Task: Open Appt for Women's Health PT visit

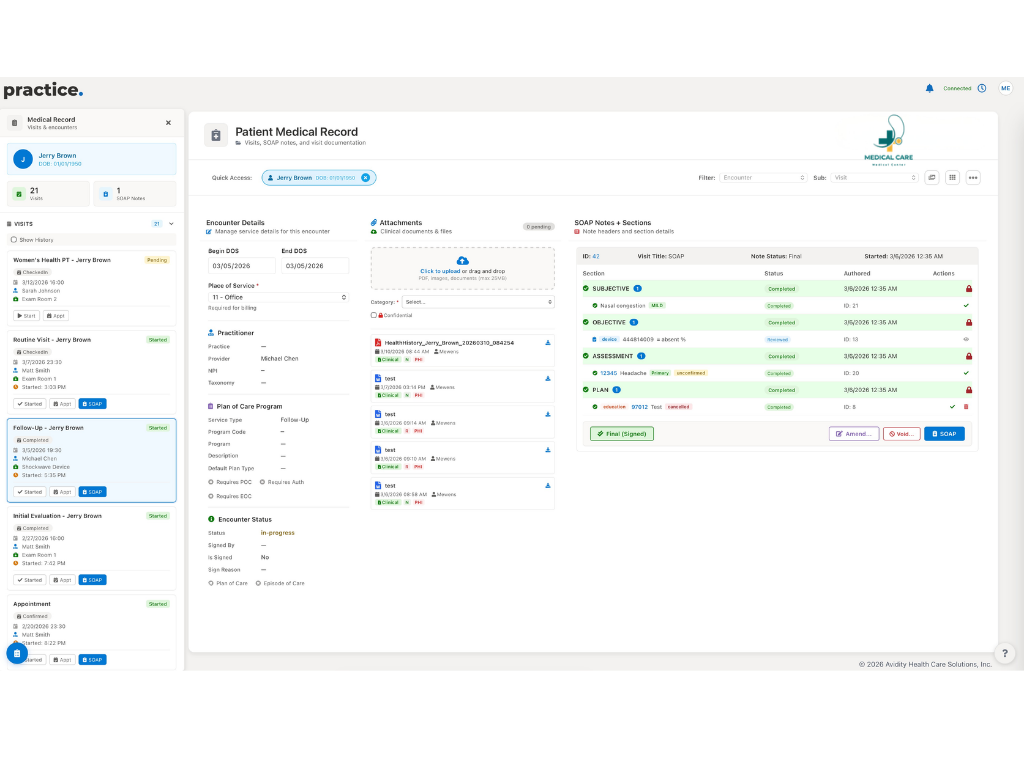Action: (x=56, y=315)
